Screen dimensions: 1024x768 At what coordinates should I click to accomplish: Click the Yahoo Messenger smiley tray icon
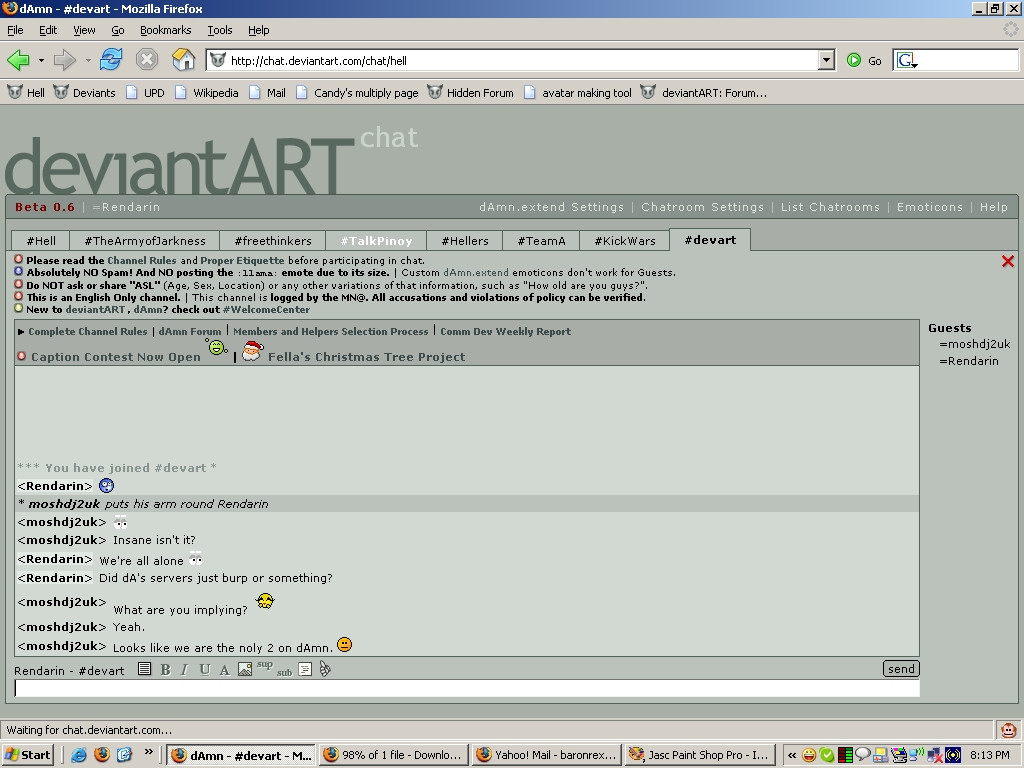(809, 755)
